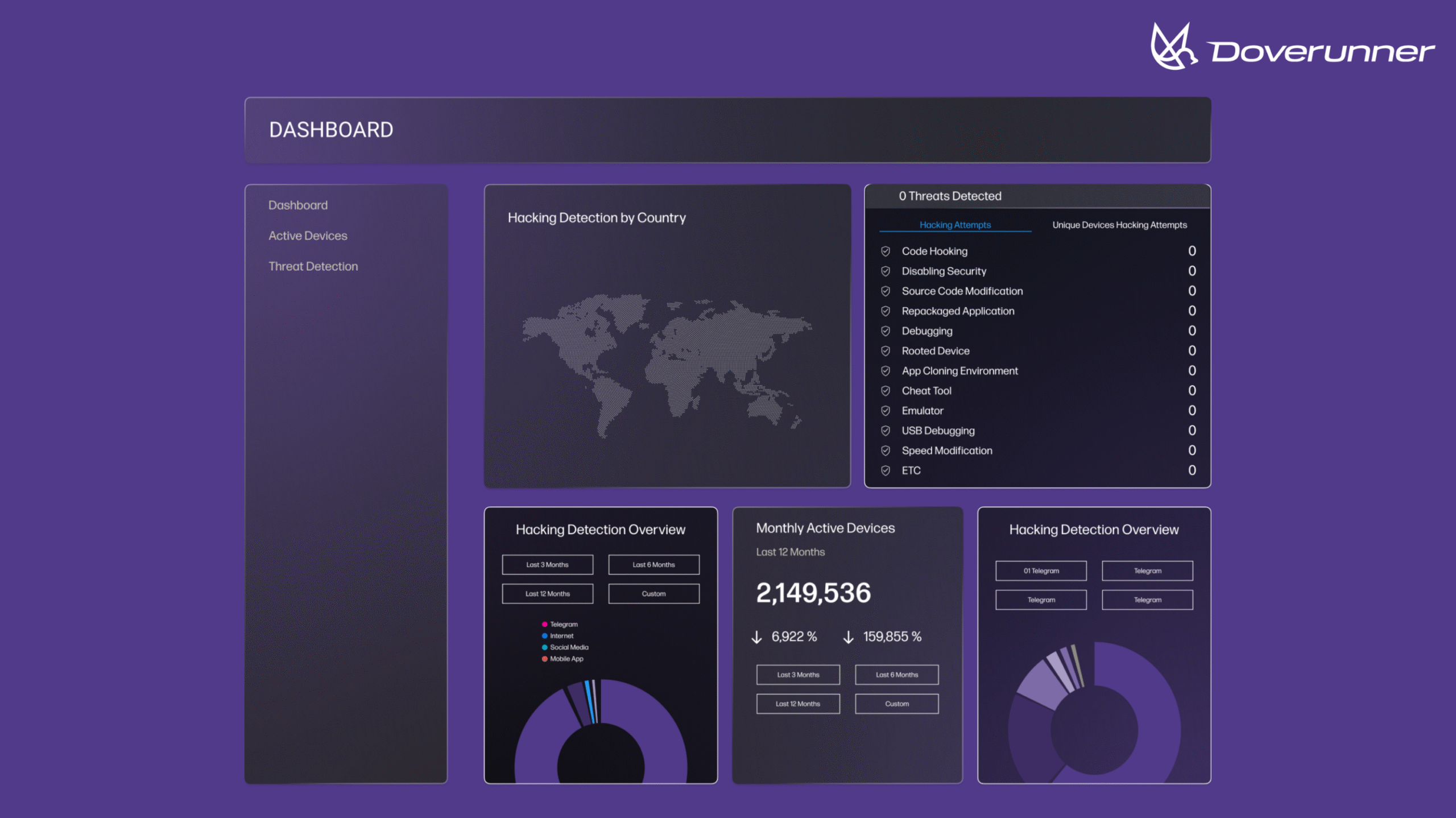The height and width of the screenshot is (818, 1456).
Task: Click the down arrow beside 159,855 %
Action: pos(848,637)
